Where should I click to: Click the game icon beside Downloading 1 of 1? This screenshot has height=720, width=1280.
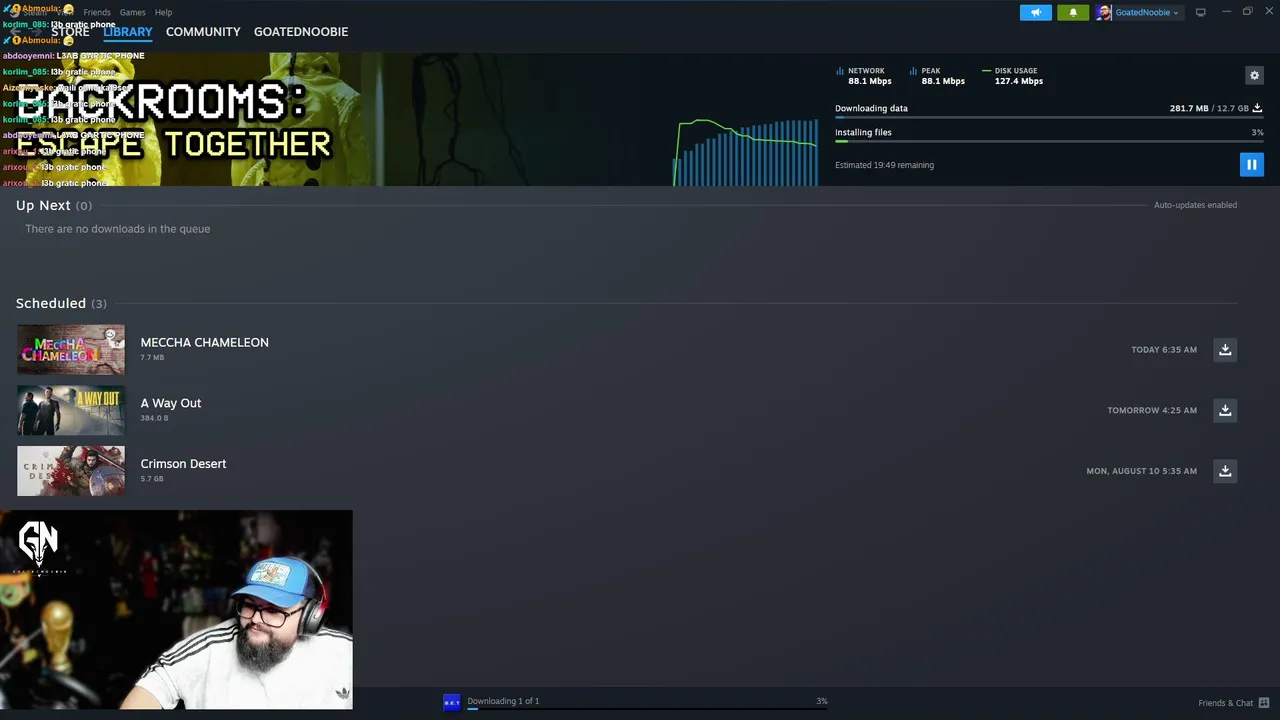click(452, 702)
